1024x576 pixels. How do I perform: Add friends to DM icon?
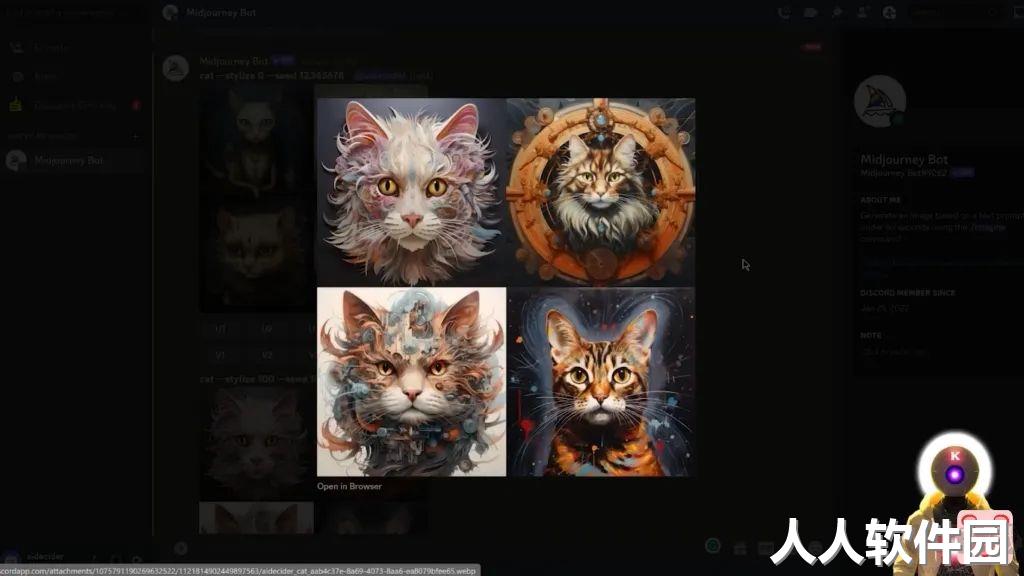point(863,12)
